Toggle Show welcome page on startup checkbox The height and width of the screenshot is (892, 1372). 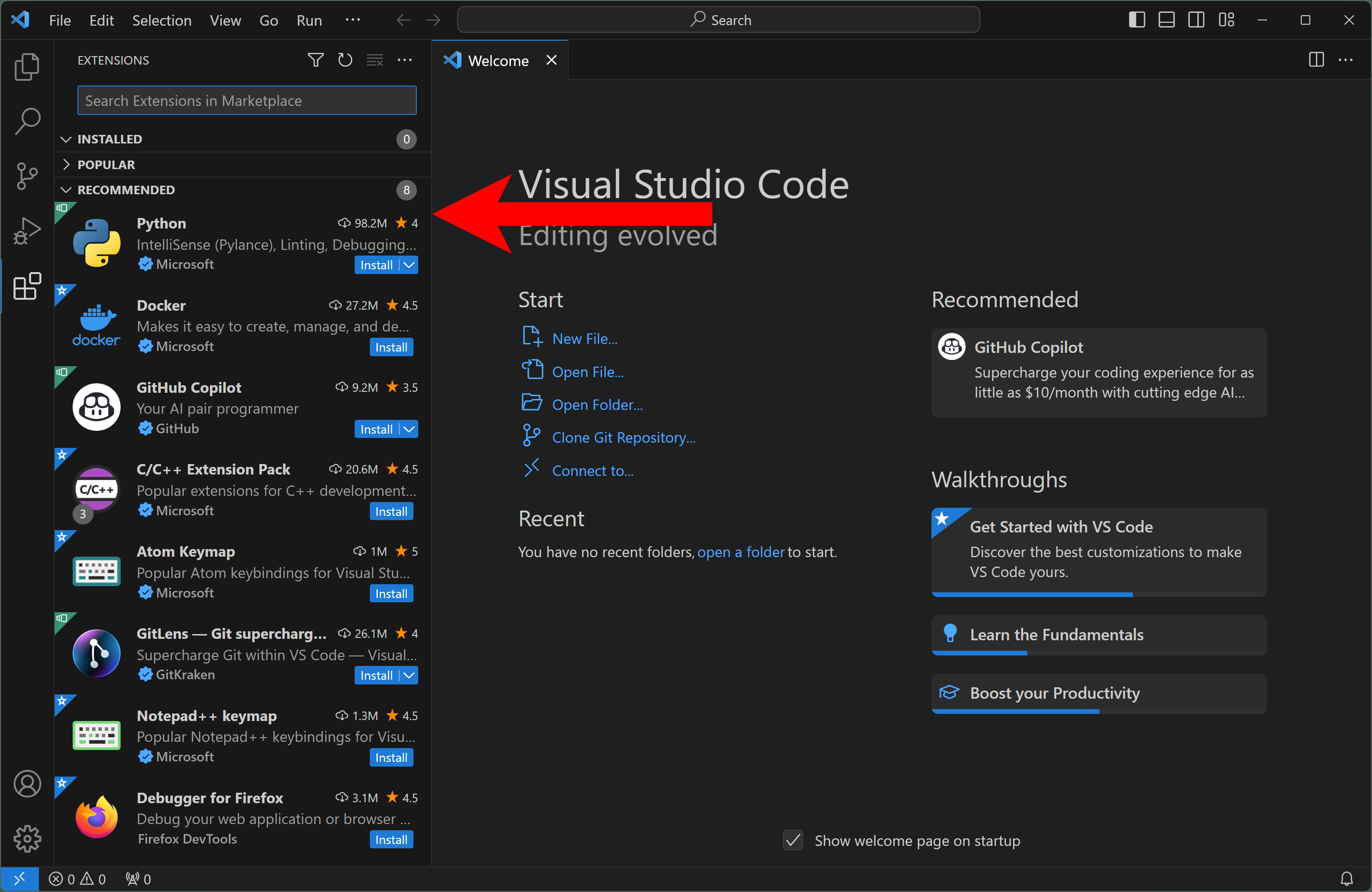coord(793,840)
